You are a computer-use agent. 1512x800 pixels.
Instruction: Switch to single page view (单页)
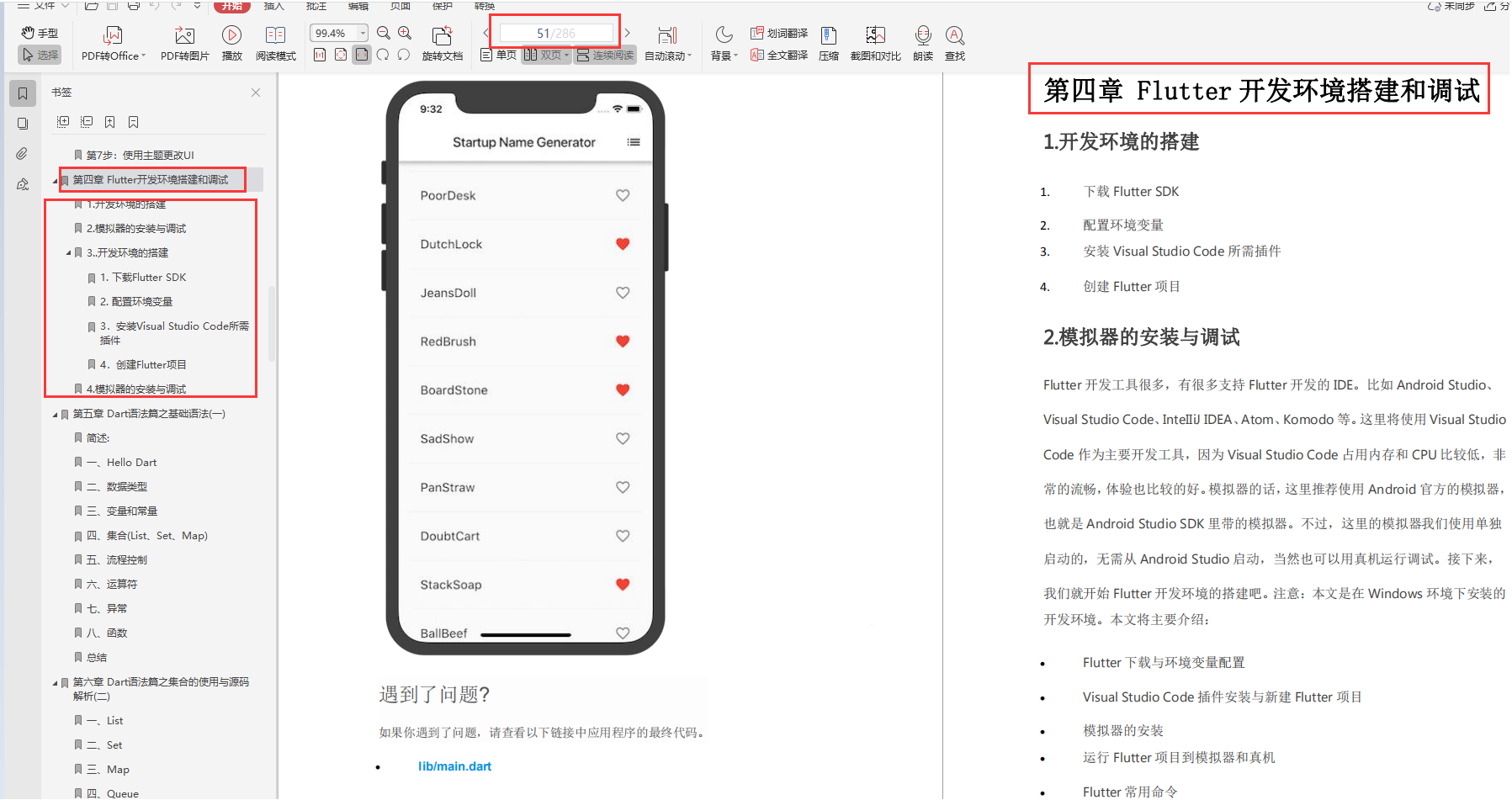click(498, 55)
